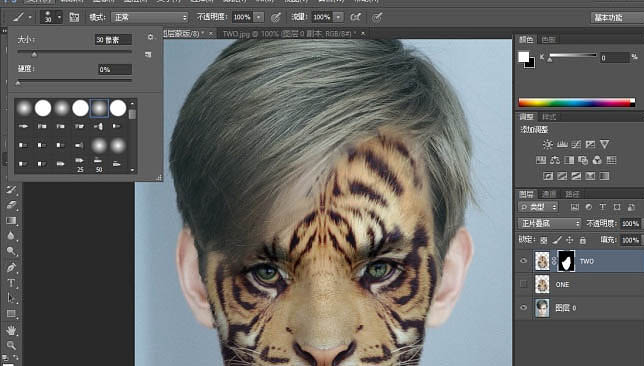
Task: Select the Rectangle shape tool
Action: pyautogui.click(x=11, y=314)
